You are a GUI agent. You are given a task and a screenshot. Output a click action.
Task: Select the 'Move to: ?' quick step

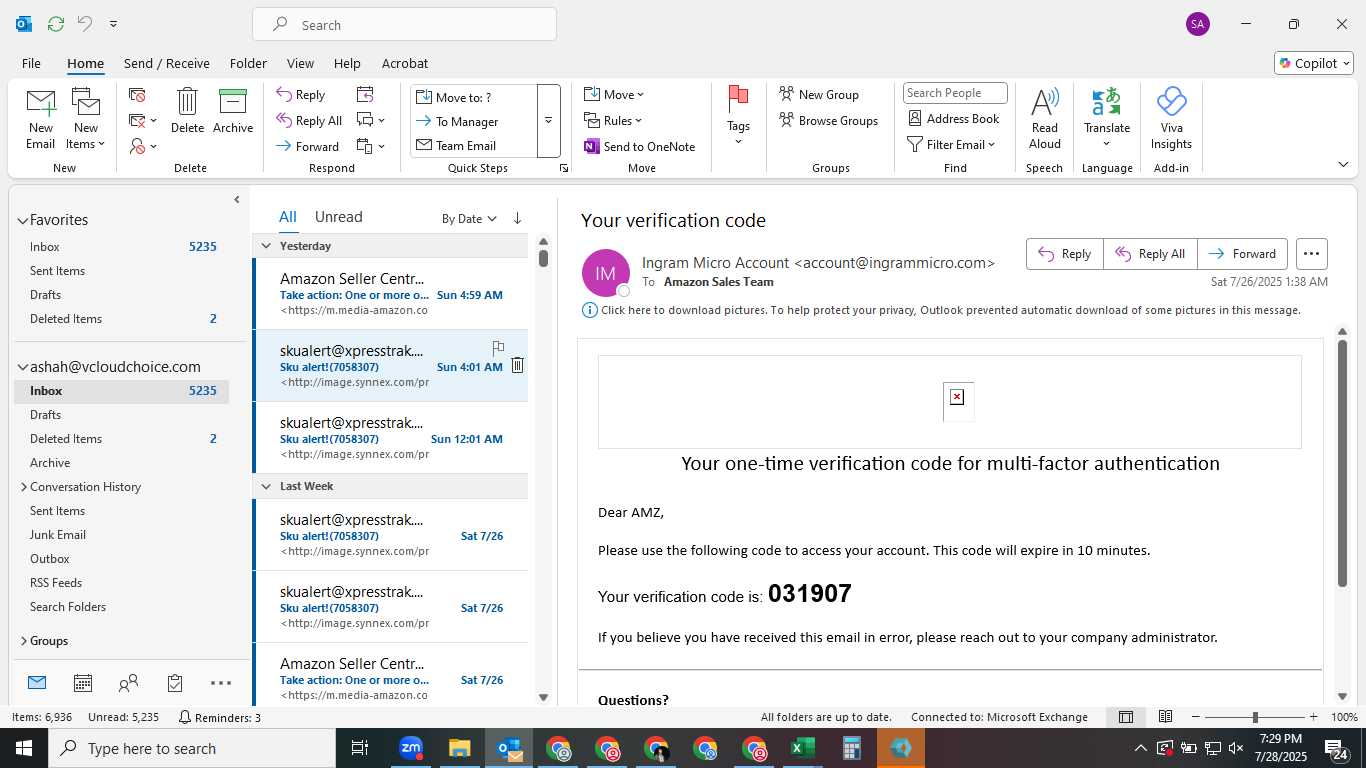(474, 97)
